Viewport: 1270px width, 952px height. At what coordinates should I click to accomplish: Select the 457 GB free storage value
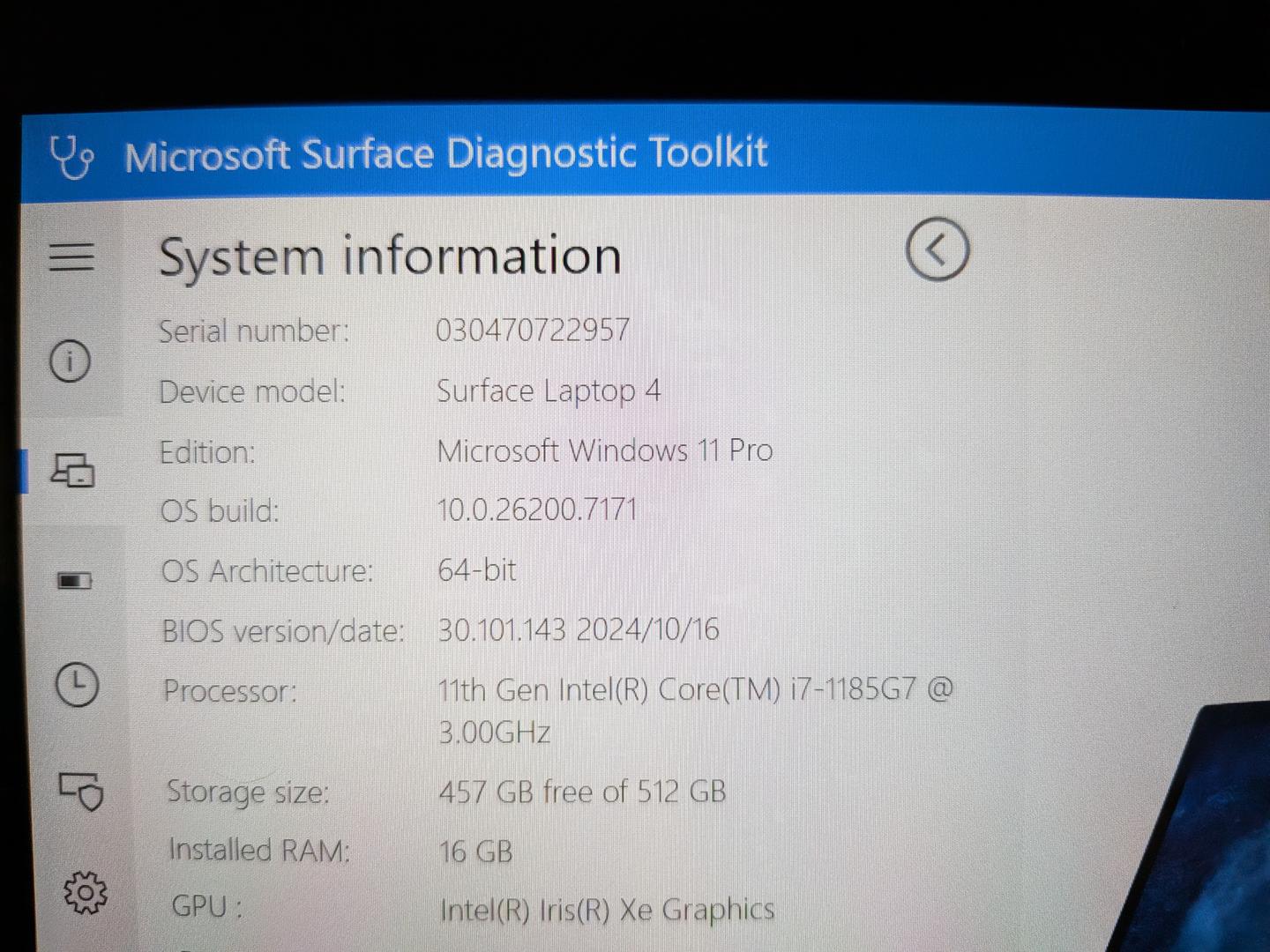pos(582,792)
